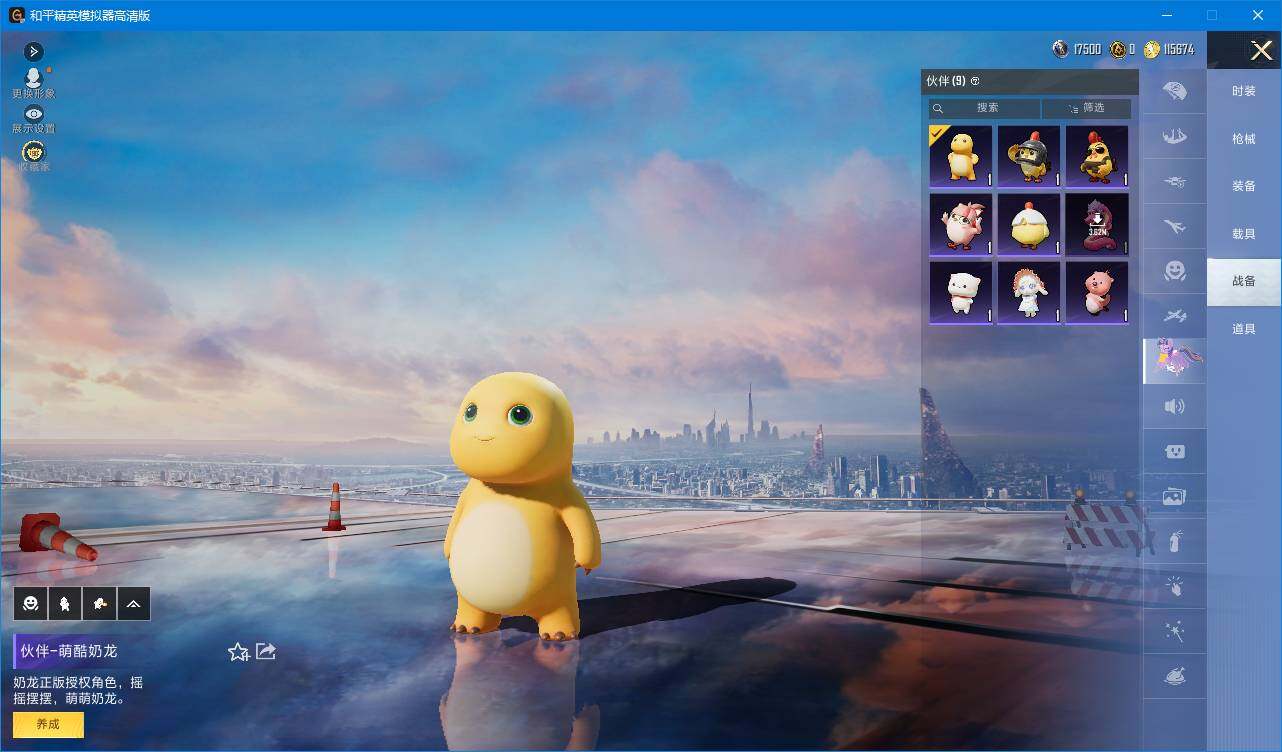Switch to the 时装 tab
Screen dimensions: 1282x752
(x=1244, y=91)
